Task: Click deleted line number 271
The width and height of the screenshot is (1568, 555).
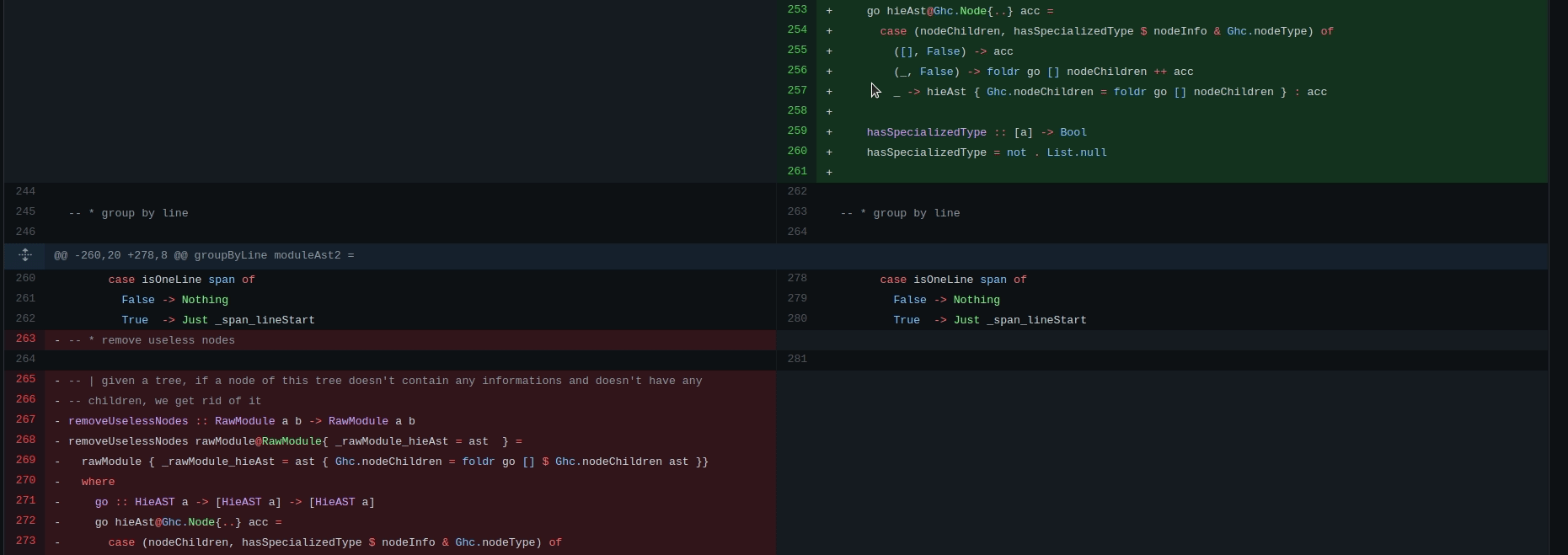Action: tap(24, 501)
